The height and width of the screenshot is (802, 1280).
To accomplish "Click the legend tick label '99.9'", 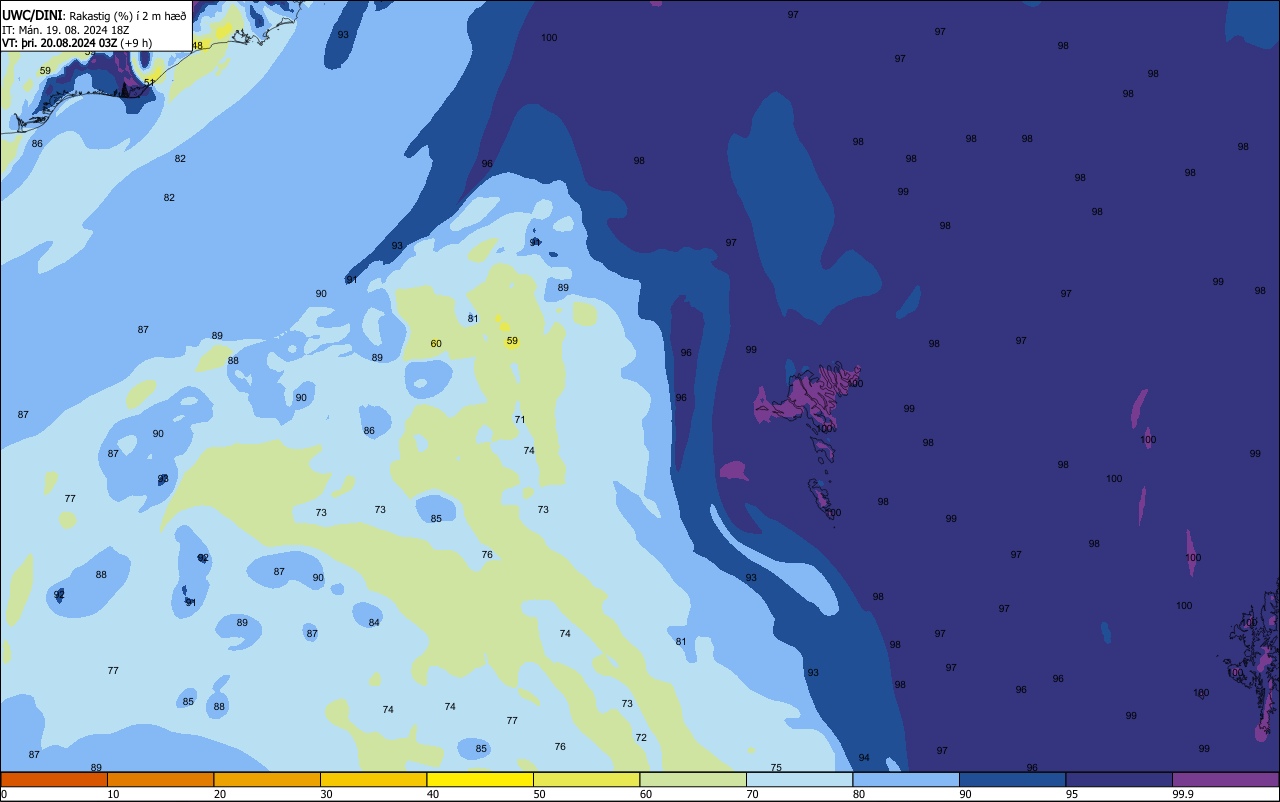I will [1182, 794].
